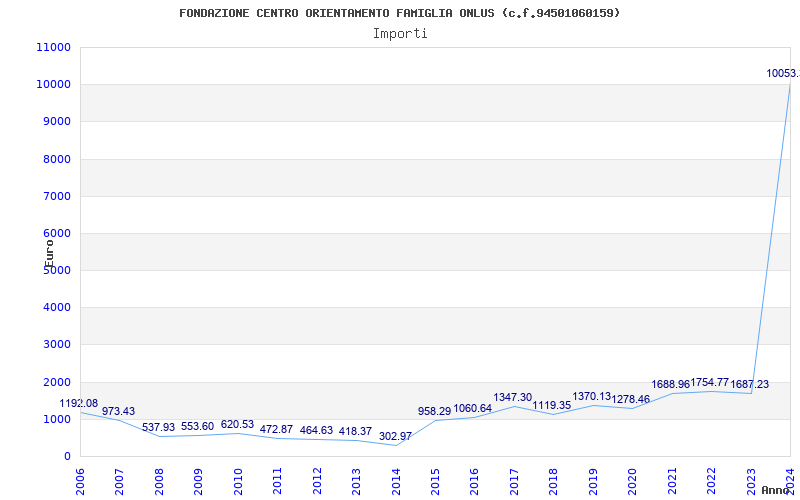The width and height of the screenshot is (800, 500).
Task: Click the 9000 y-axis tick label
Action: (x=57, y=121)
